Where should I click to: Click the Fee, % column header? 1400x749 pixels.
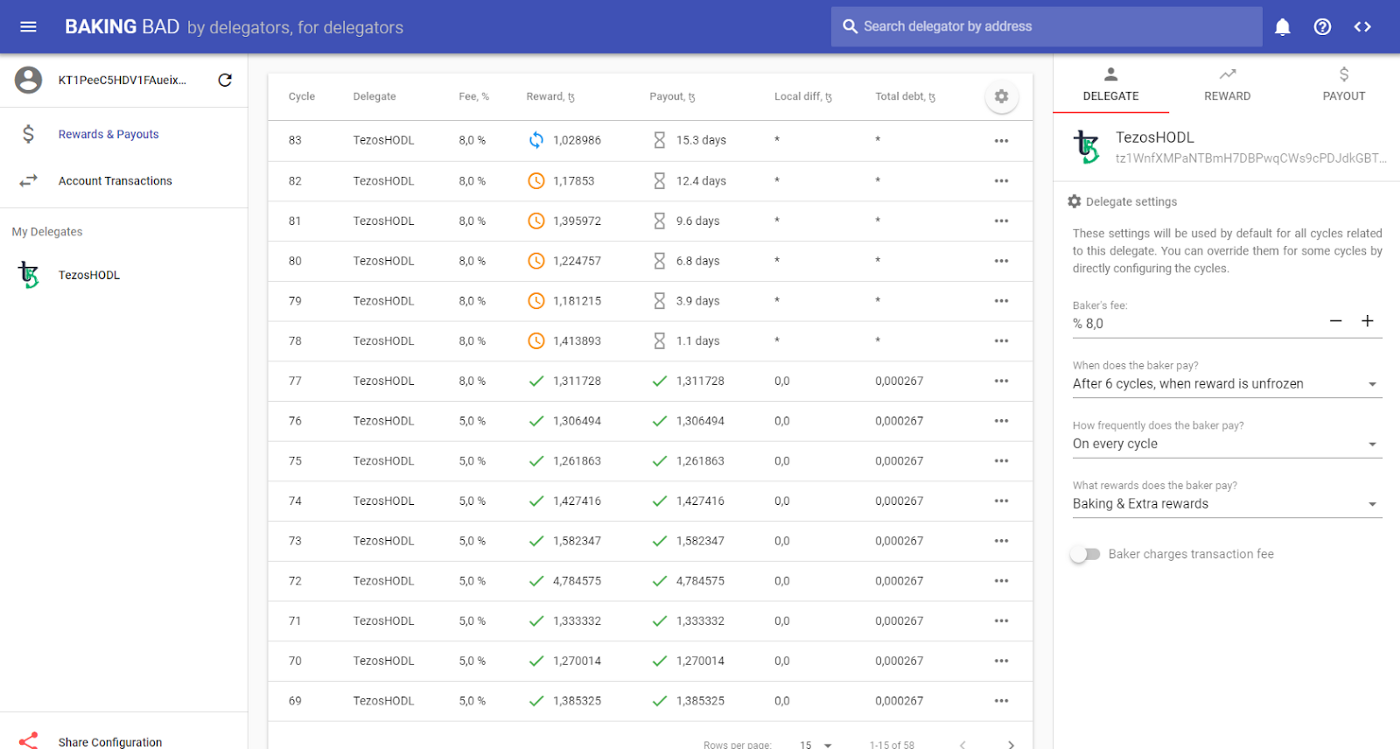point(474,97)
